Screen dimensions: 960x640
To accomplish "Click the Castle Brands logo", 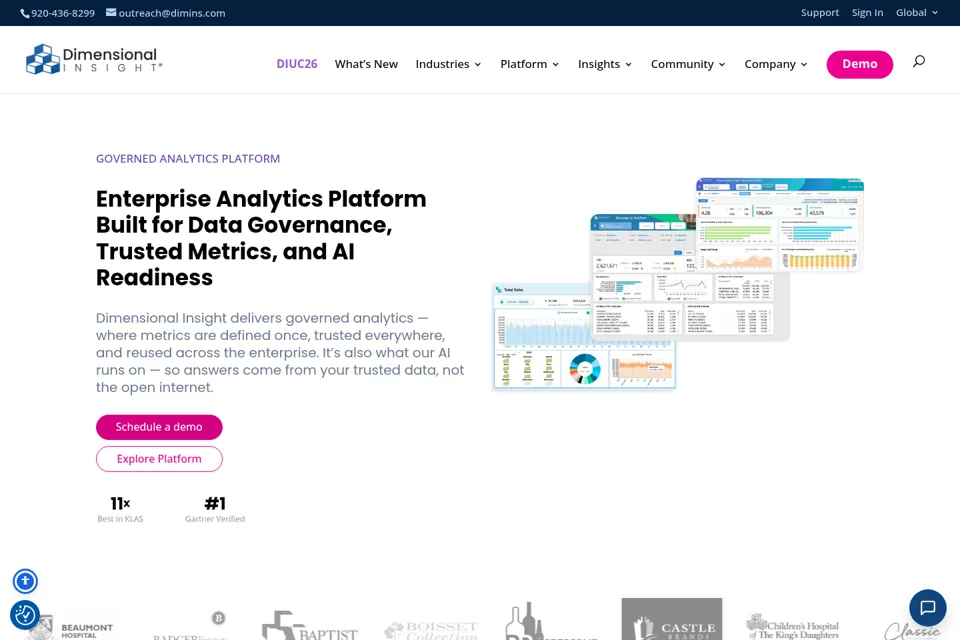I will pyautogui.click(x=672, y=619).
